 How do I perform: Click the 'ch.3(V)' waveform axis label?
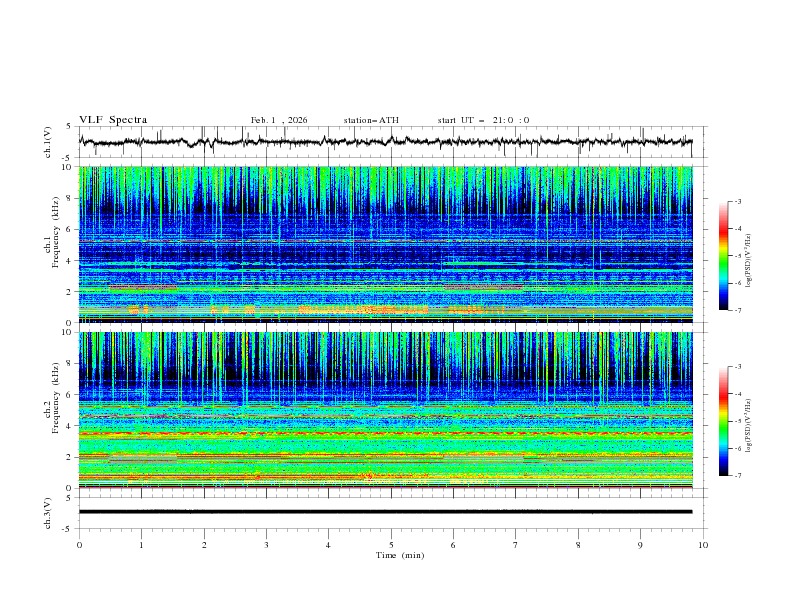[x=48, y=513]
